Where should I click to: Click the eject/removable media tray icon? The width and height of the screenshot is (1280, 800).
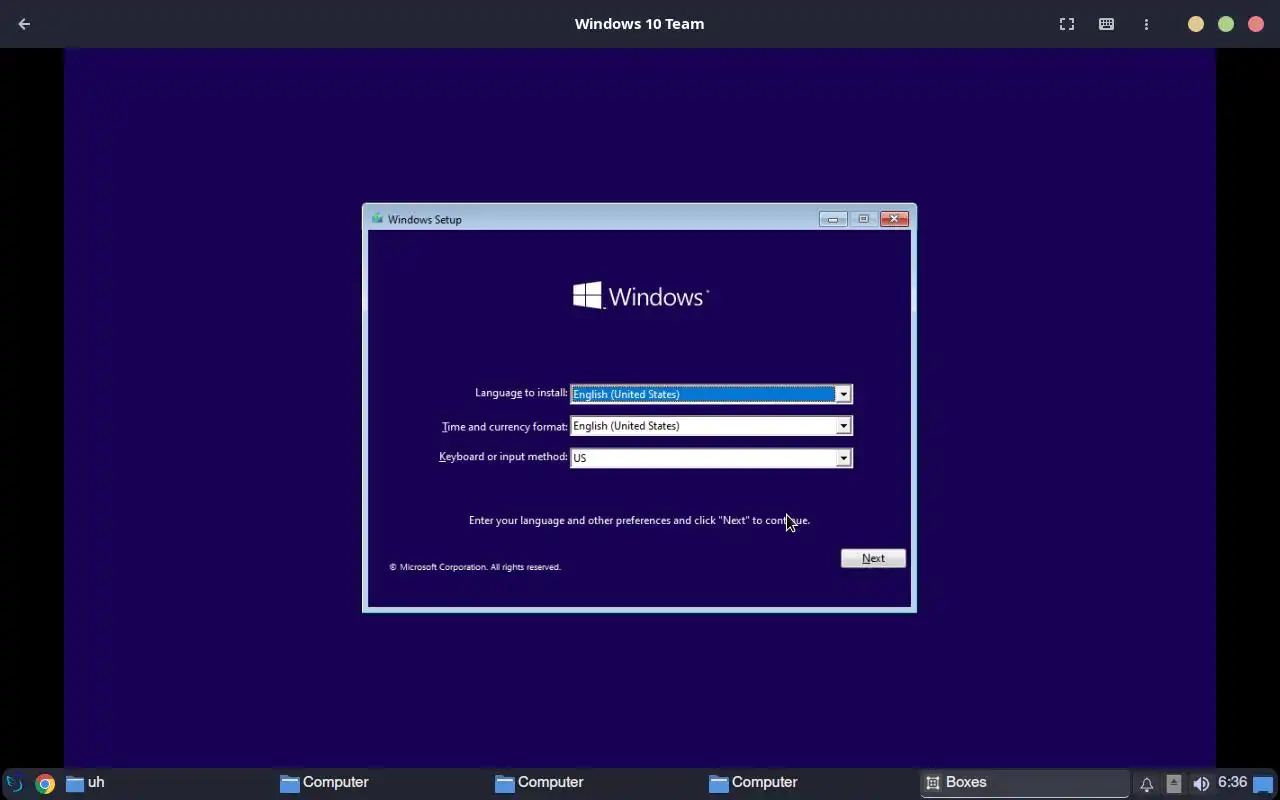(1174, 784)
